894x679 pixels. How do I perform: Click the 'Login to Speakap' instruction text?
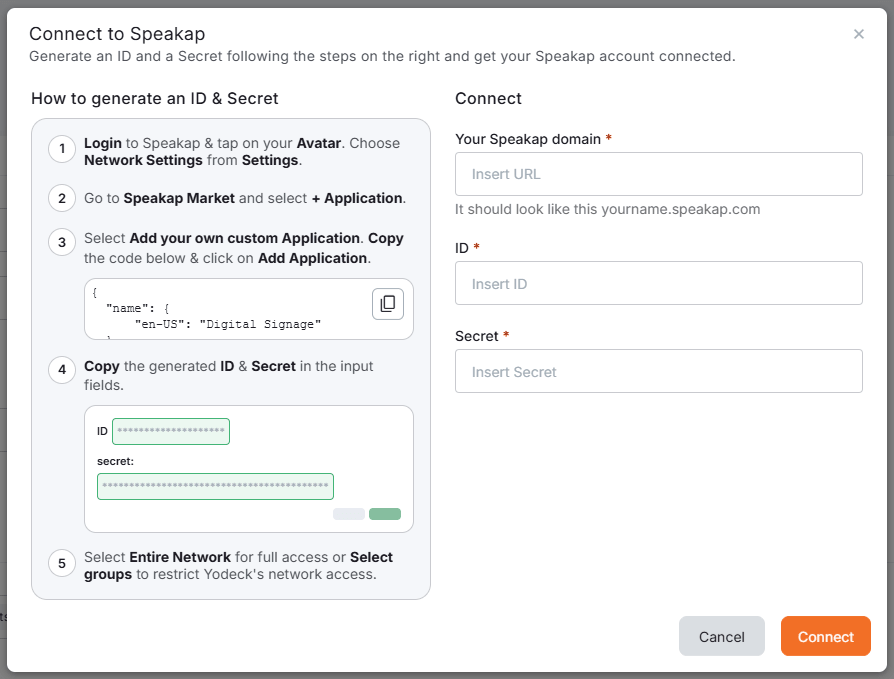point(242,152)
